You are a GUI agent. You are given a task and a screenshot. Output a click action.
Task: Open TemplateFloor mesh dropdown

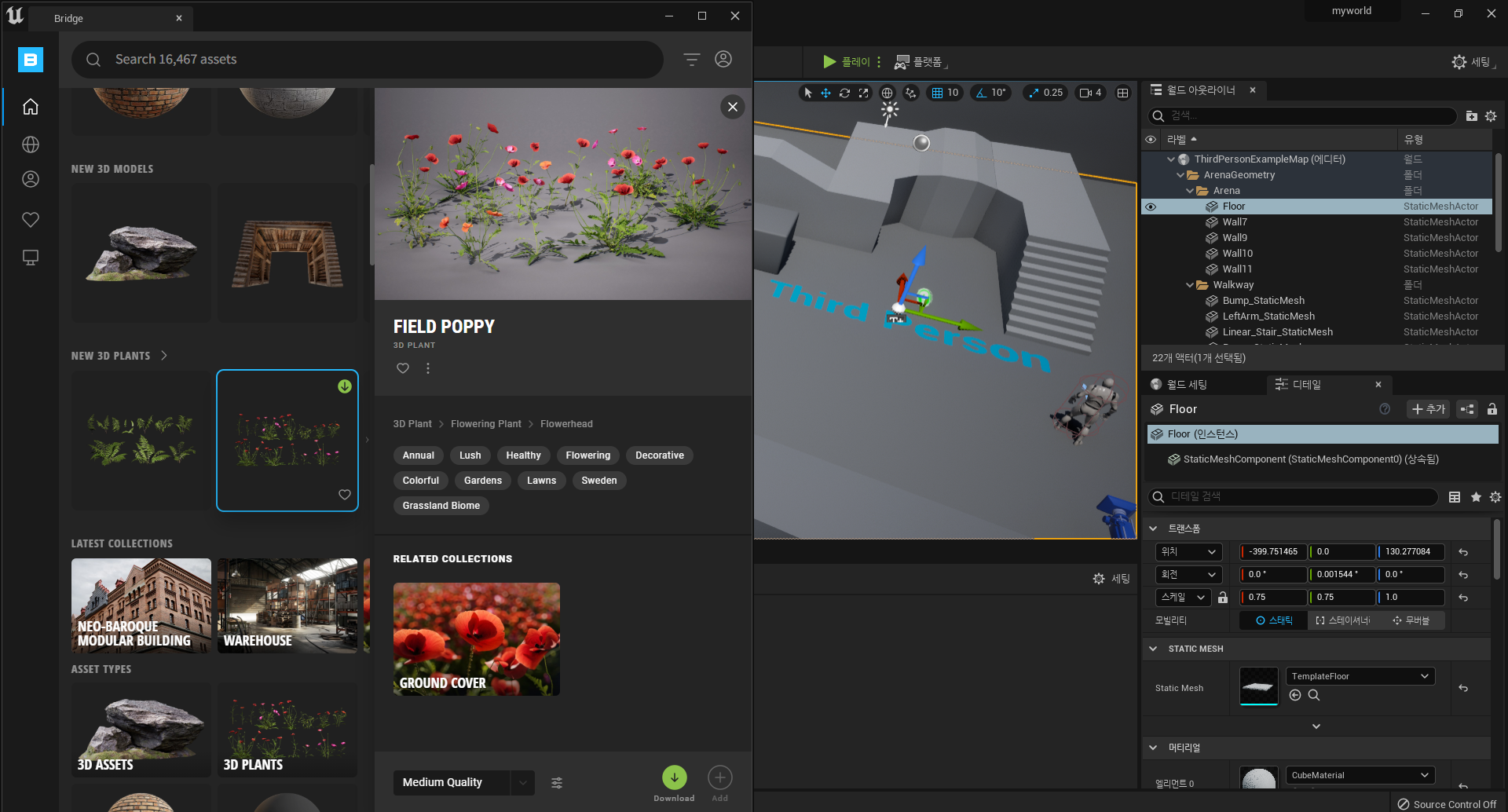1360,676
